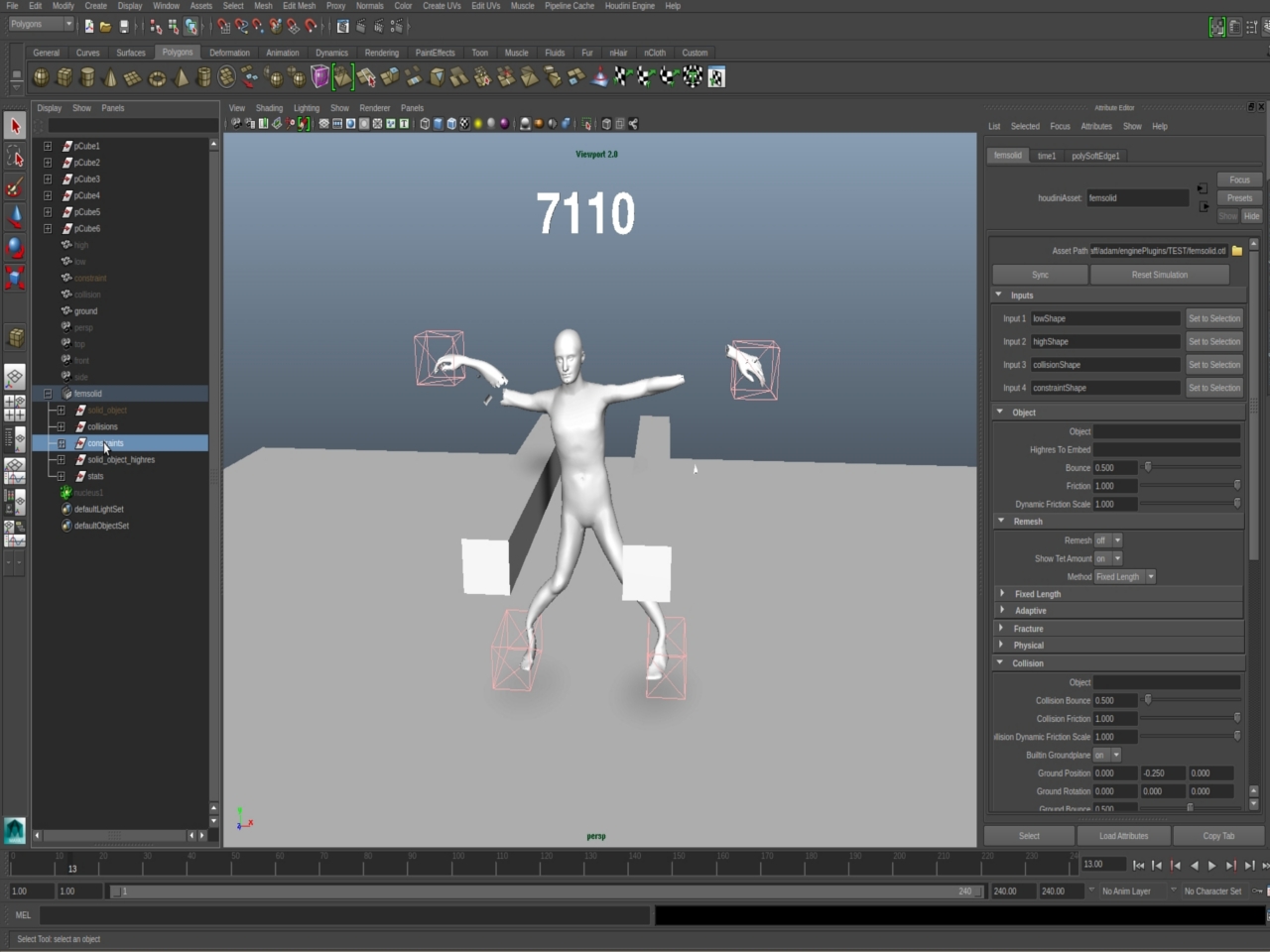
Task: Click the purple cube shelf icon
Action: tap(319, 77)
